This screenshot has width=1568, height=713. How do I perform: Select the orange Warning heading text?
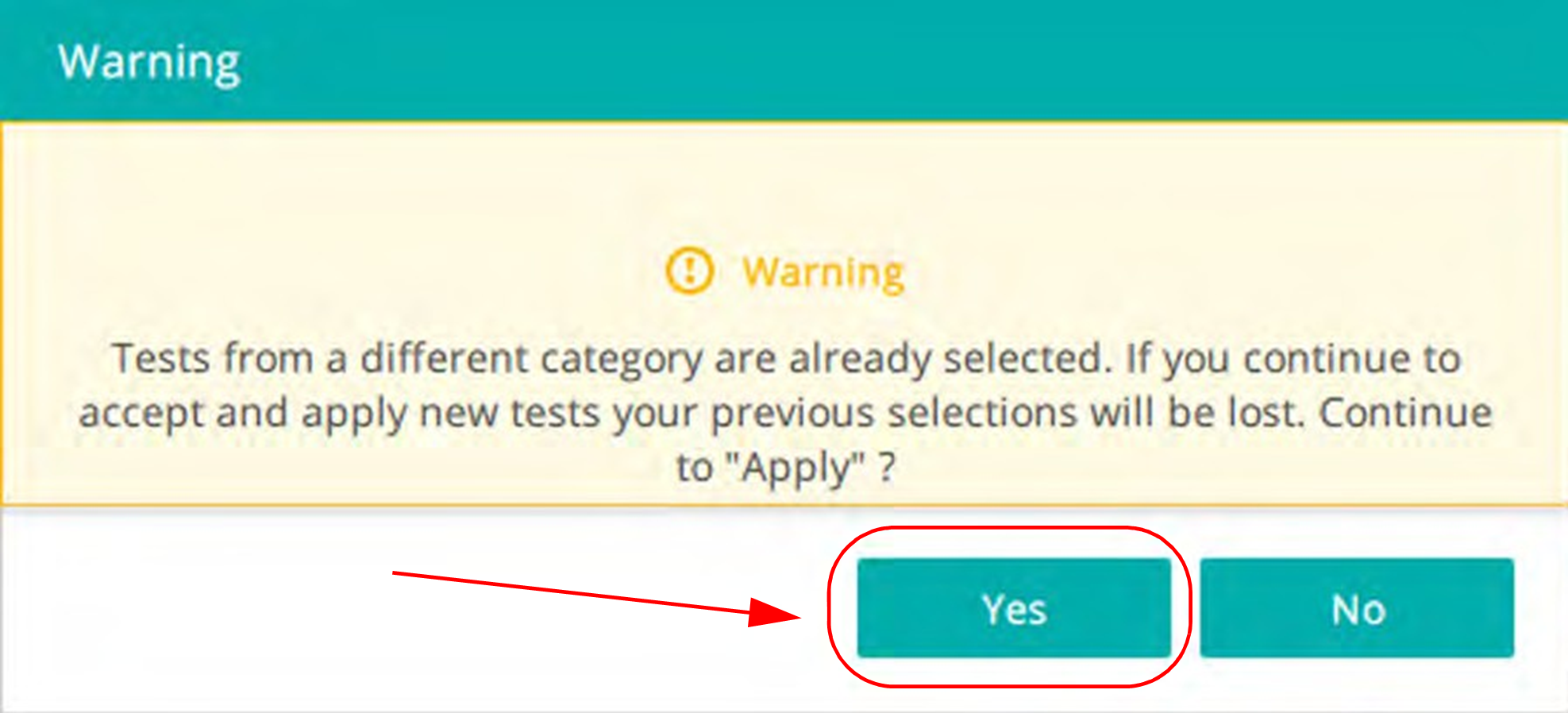[823, 273]
